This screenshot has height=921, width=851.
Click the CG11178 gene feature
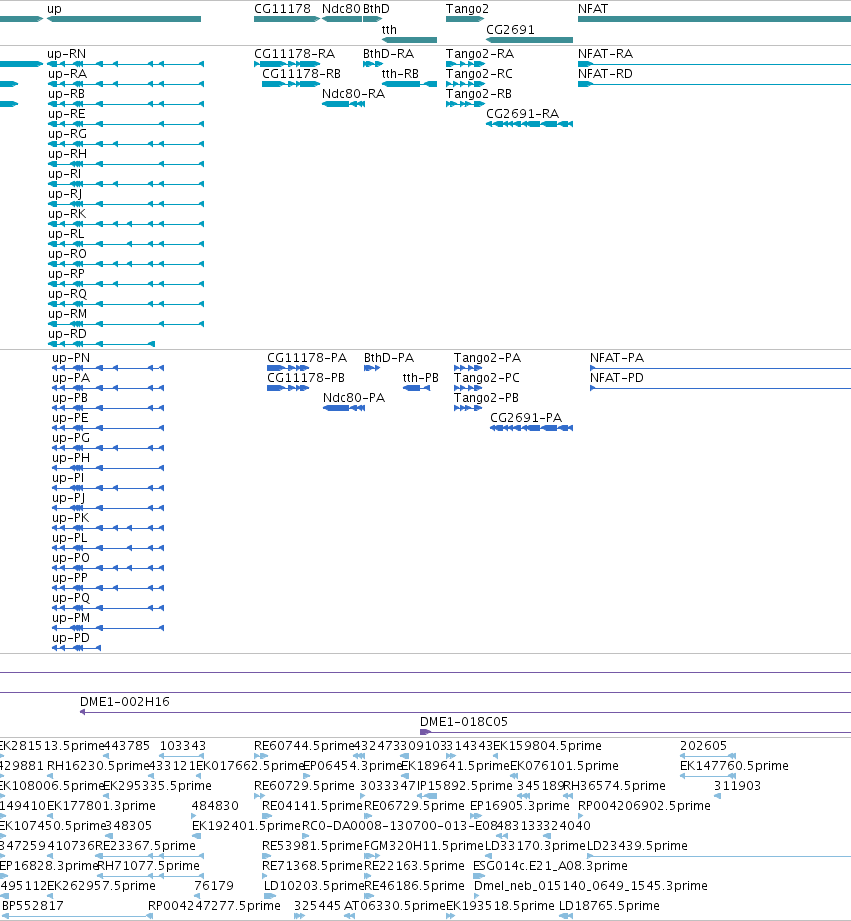(287, 19)
